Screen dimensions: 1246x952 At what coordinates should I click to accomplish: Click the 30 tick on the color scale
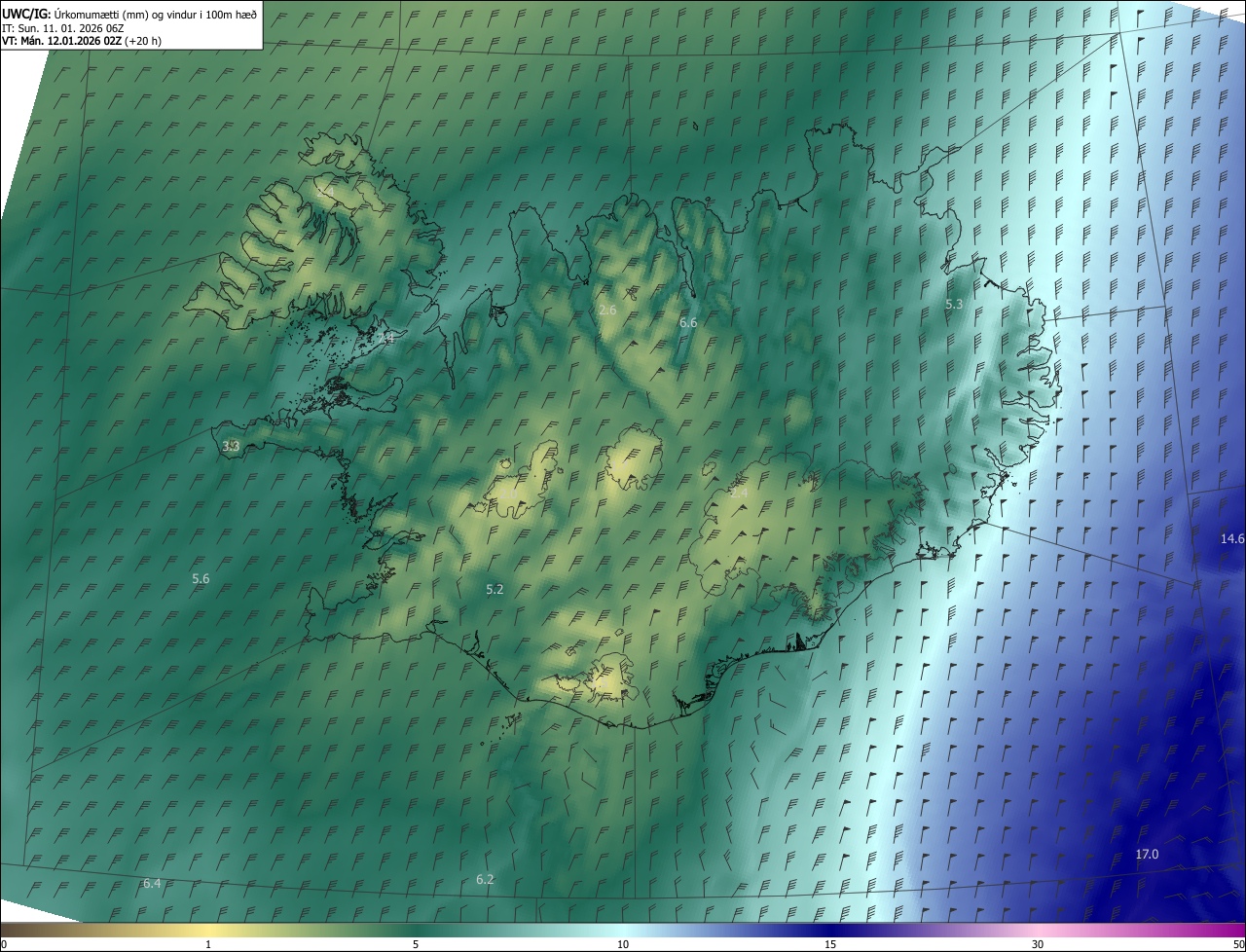[1038, 944]
